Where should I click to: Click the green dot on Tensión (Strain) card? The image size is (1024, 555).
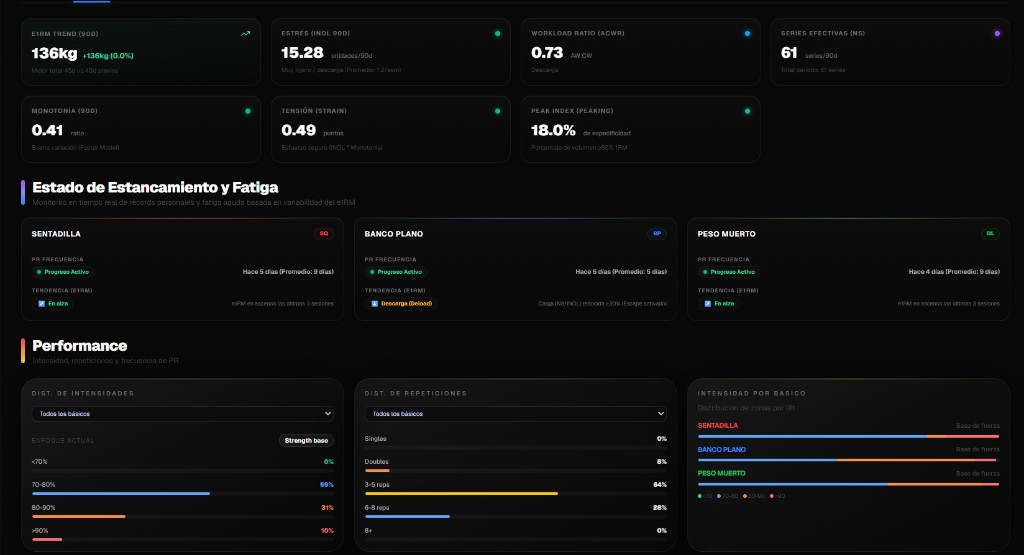(x=498, y=111)
